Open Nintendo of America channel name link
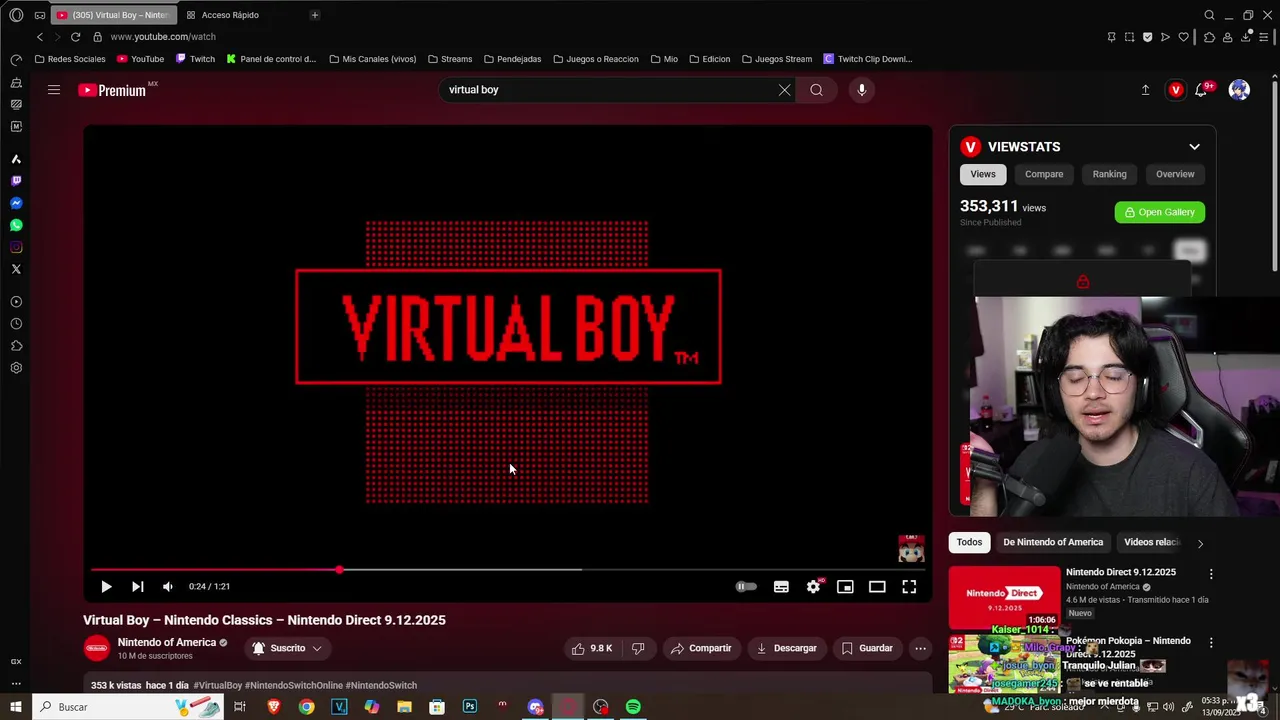Screen dimensions: 1280x720 coord(167,642)
